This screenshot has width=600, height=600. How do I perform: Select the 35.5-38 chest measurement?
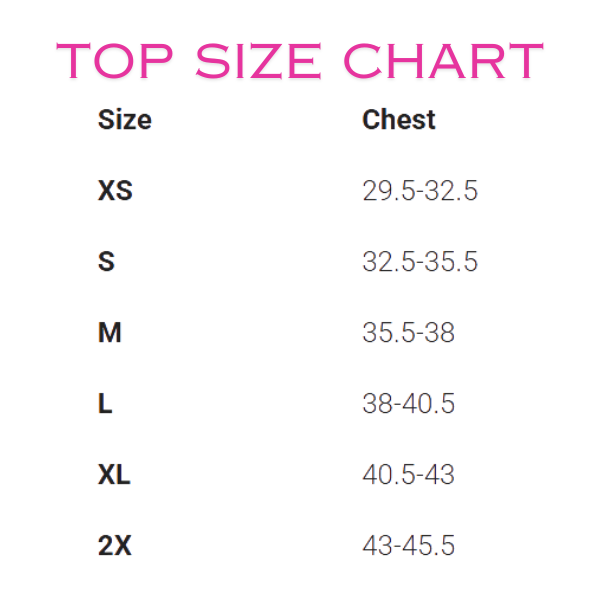409,333
